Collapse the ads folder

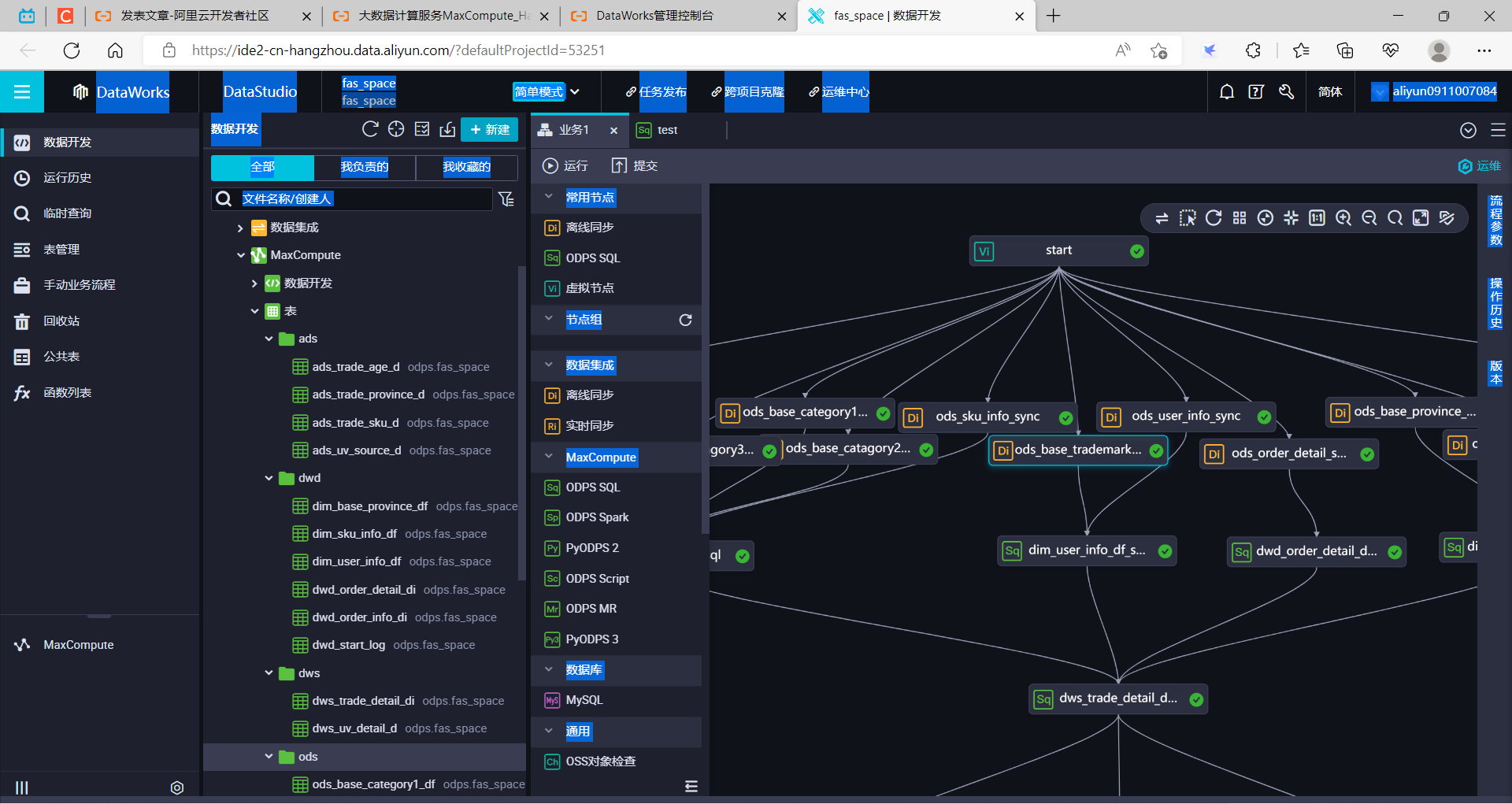coord(269,339)
